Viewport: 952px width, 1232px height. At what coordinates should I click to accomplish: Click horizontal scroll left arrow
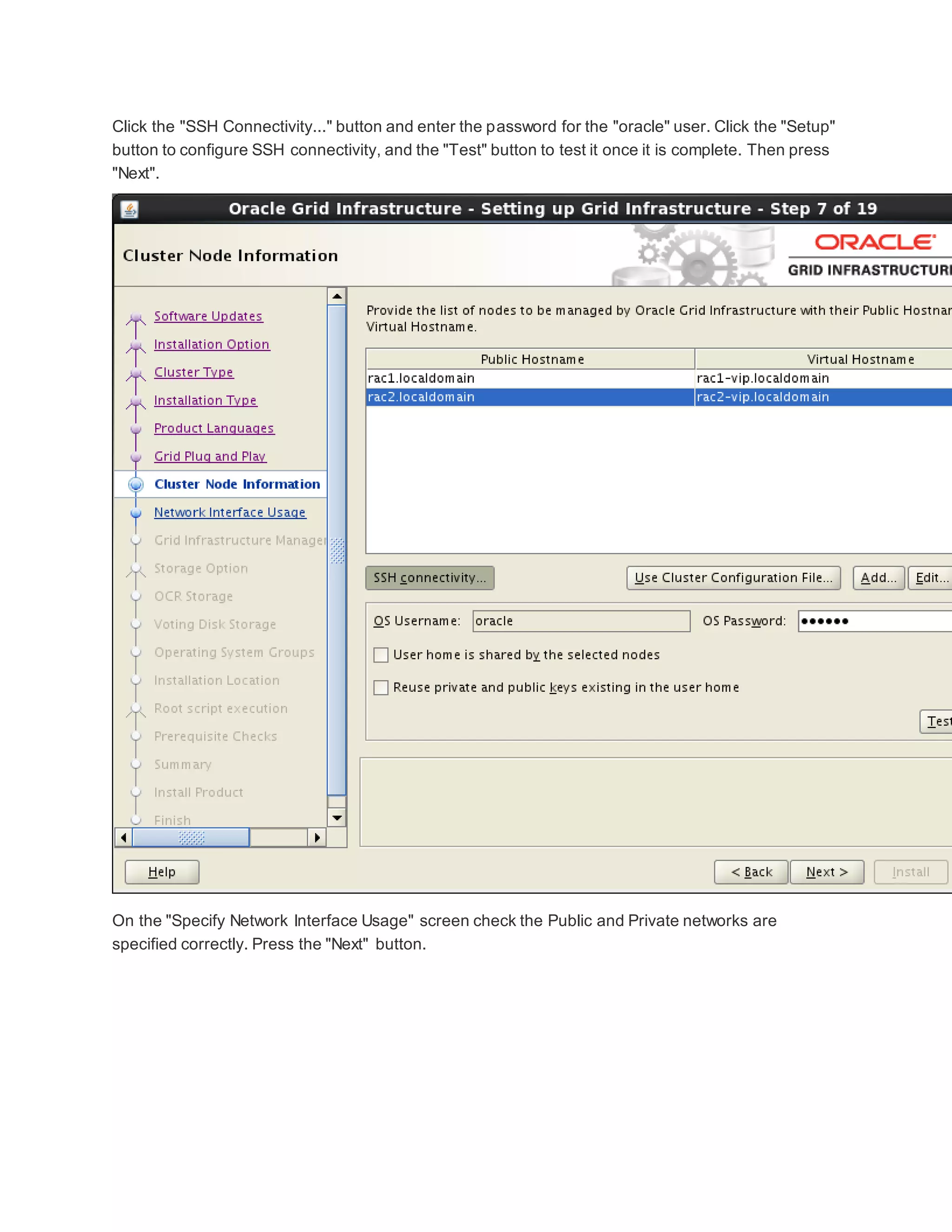pyautogui.click(x=124, y=837)
